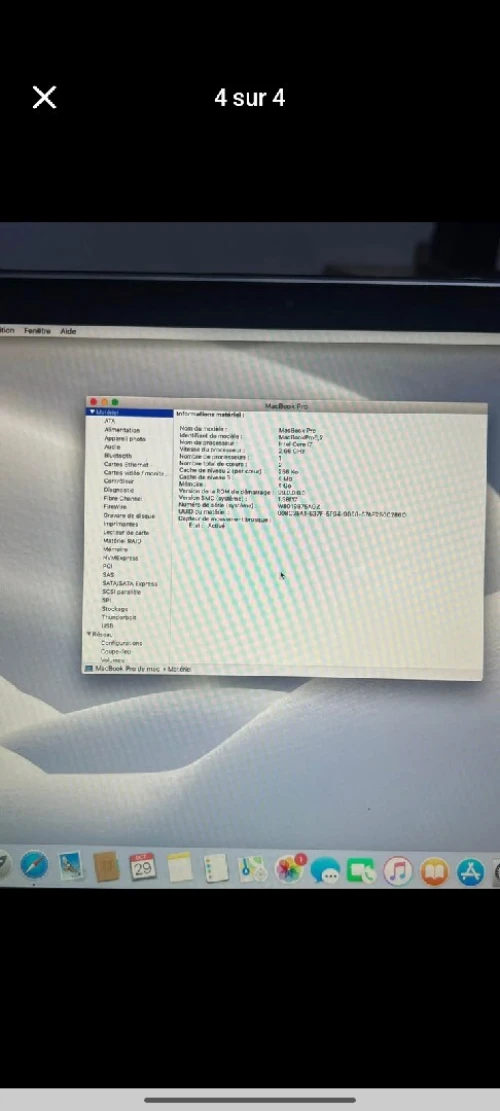Click the "Numéro de série (système)" label
The image size is (500, 1111).
point(217,505)
